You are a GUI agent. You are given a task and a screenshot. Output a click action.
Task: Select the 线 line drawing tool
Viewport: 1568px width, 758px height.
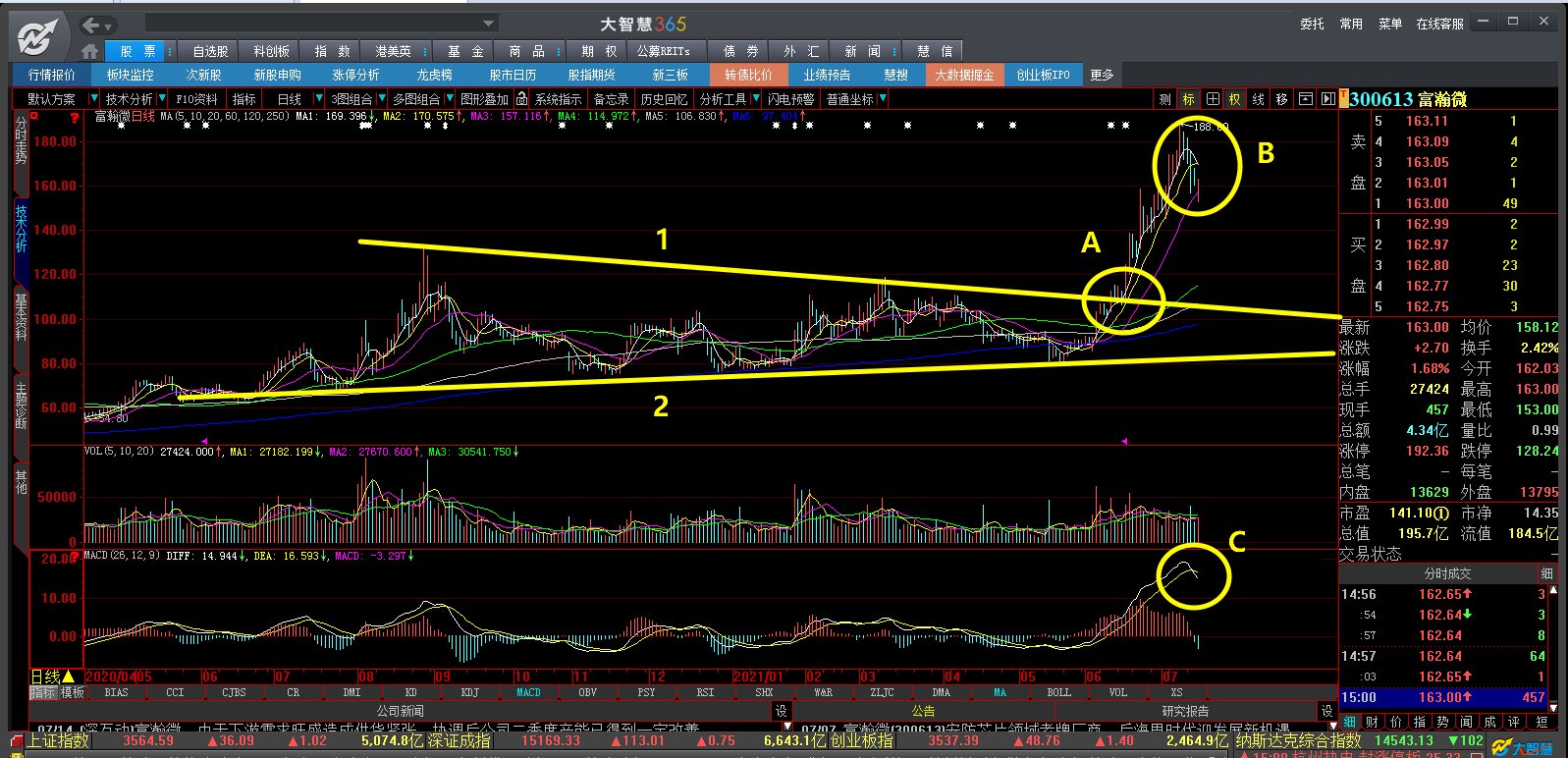click(1258, 99)
